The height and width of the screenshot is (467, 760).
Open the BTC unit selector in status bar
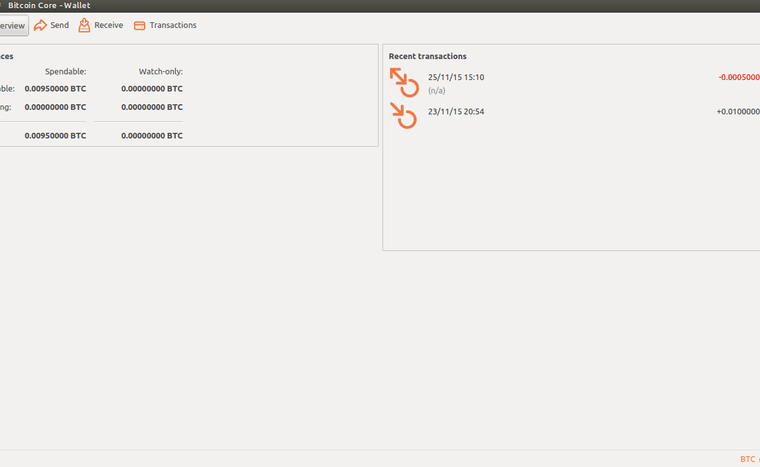tap(748, 459)
